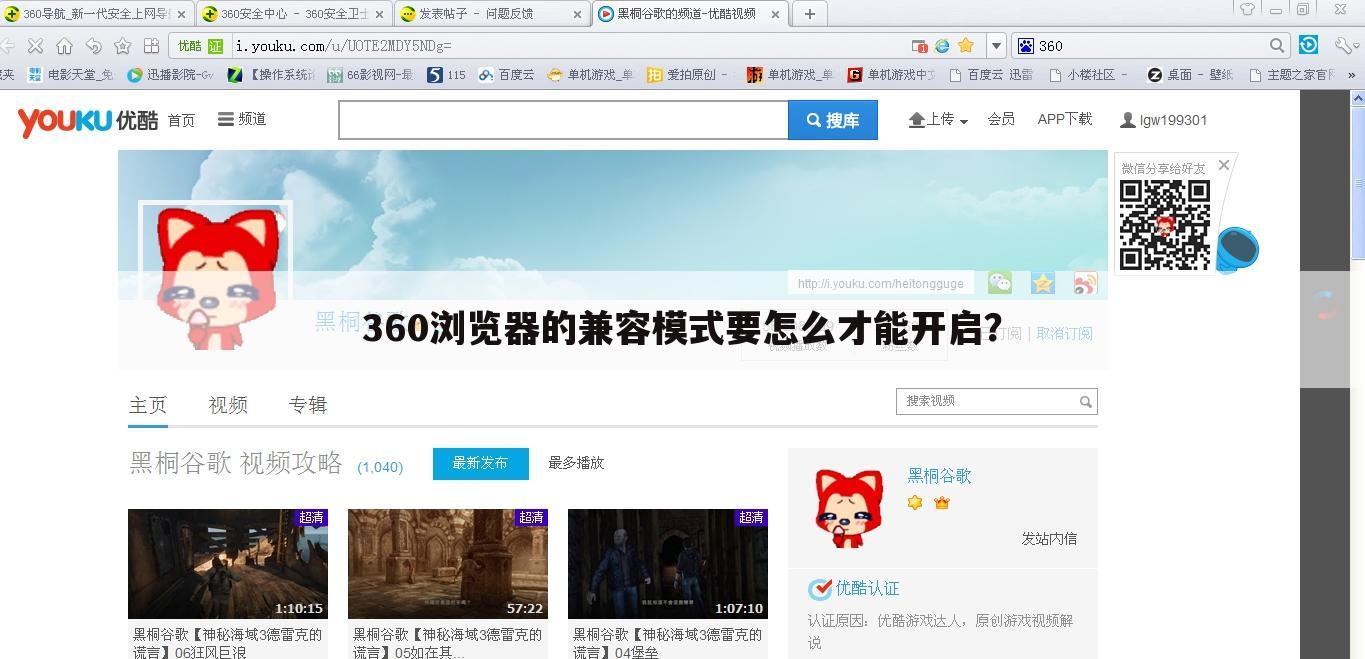Click the search magnifier in browser search box
Image resolution: width=1365 pixels, height=659 pixels.
(1277, 46)
